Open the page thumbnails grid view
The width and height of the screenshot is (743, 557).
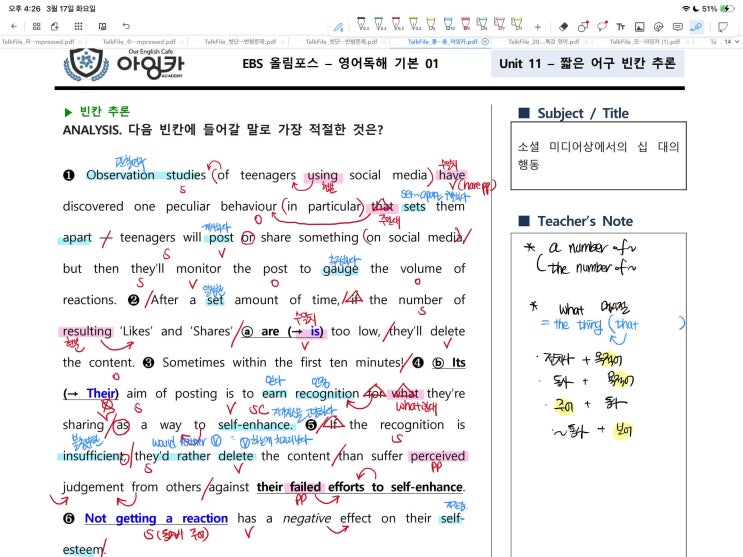tap(37, 26)
